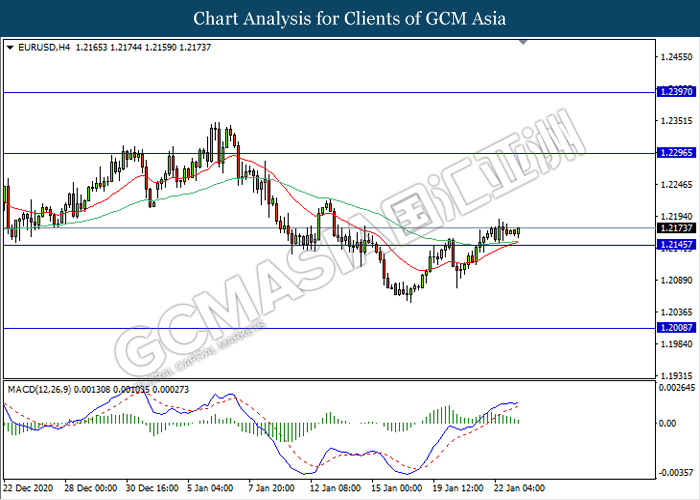Image resolution: width=700 pixels, height=500 pixels.
Task: Click the MACD(12,26,9) indicator label
Action: click(40, 387)
